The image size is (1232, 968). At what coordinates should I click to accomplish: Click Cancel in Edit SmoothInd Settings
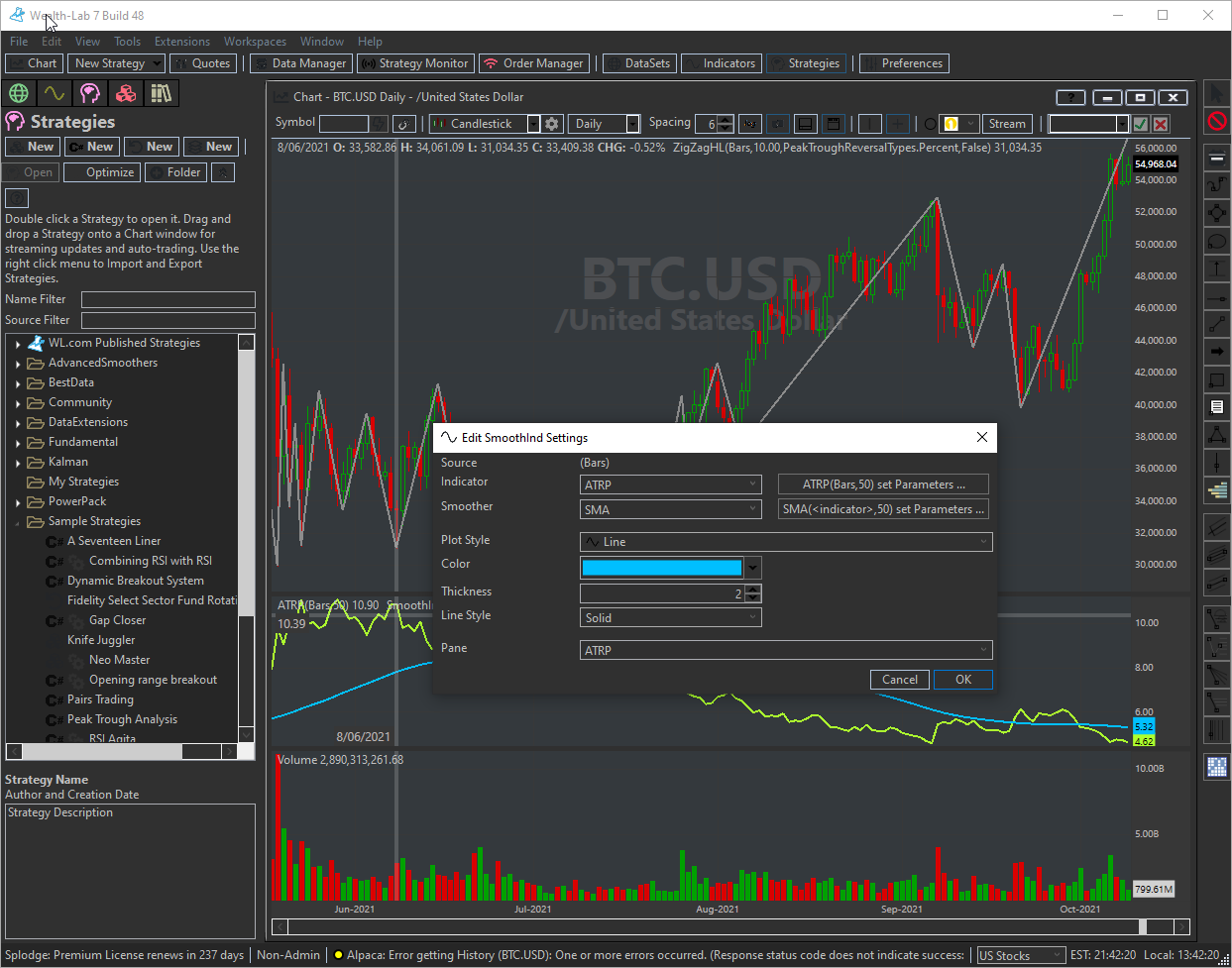(x=900, y=680)
